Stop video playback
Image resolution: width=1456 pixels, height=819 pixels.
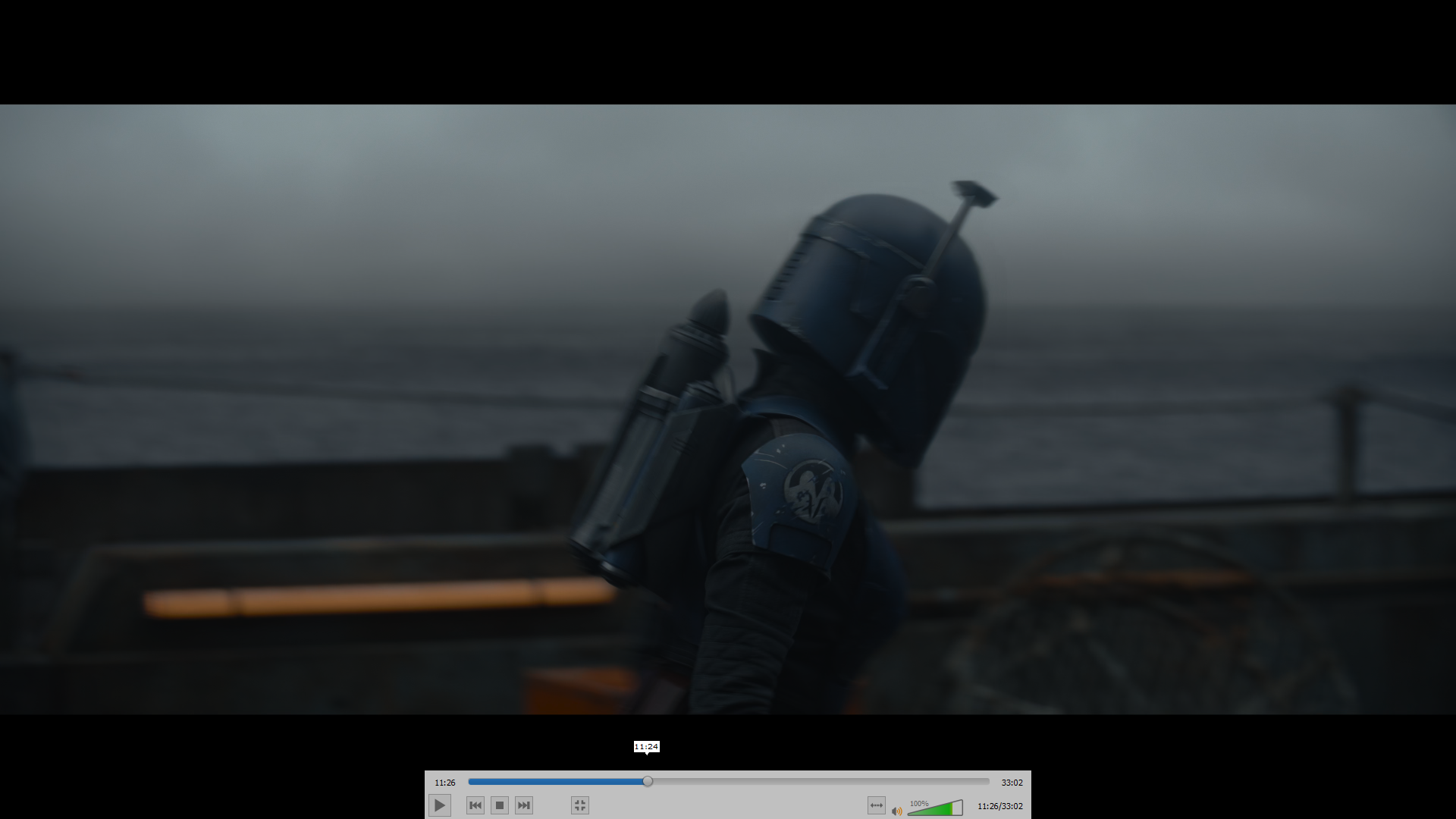pyautogui.click(x=500, y=805)
